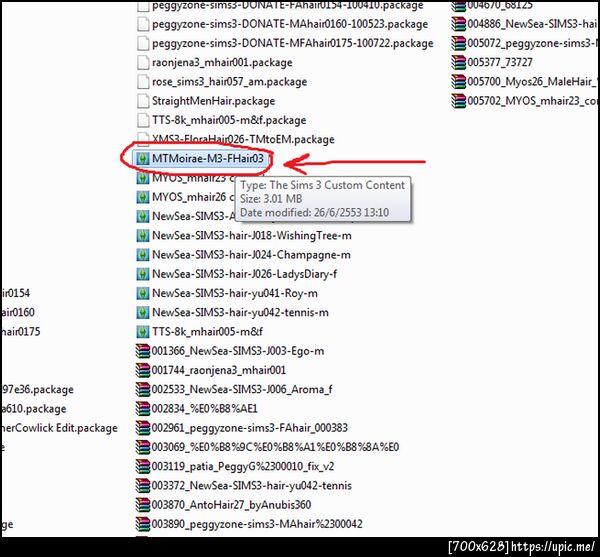Select the peggyzone-sims3-DONATE-MAhair0160-100523.package file icon
This screenshot has height=557, width=600.
click(143, 24)
